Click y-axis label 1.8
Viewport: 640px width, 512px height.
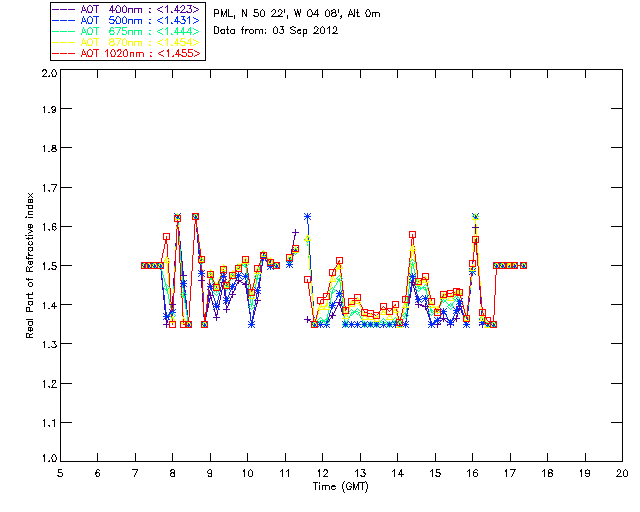click(x=49, y=148)
